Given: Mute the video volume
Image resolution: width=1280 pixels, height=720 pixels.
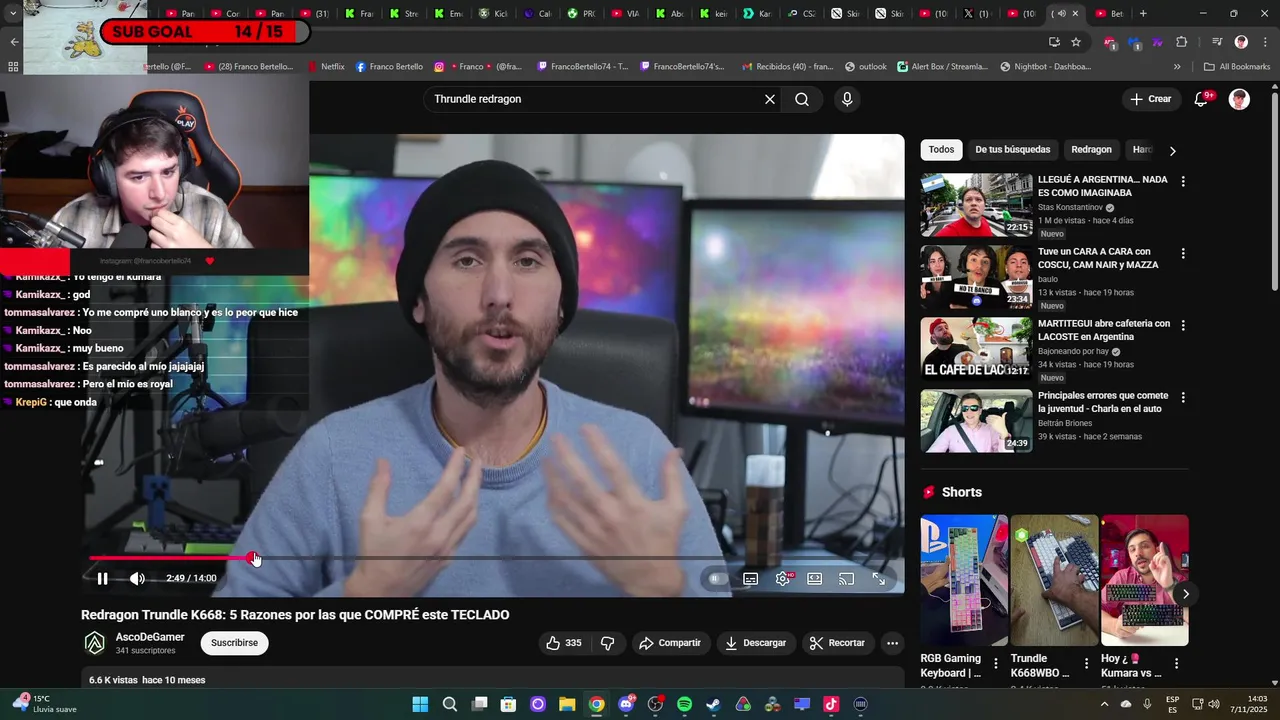Looking at the screenshot, I should point(137,578).
